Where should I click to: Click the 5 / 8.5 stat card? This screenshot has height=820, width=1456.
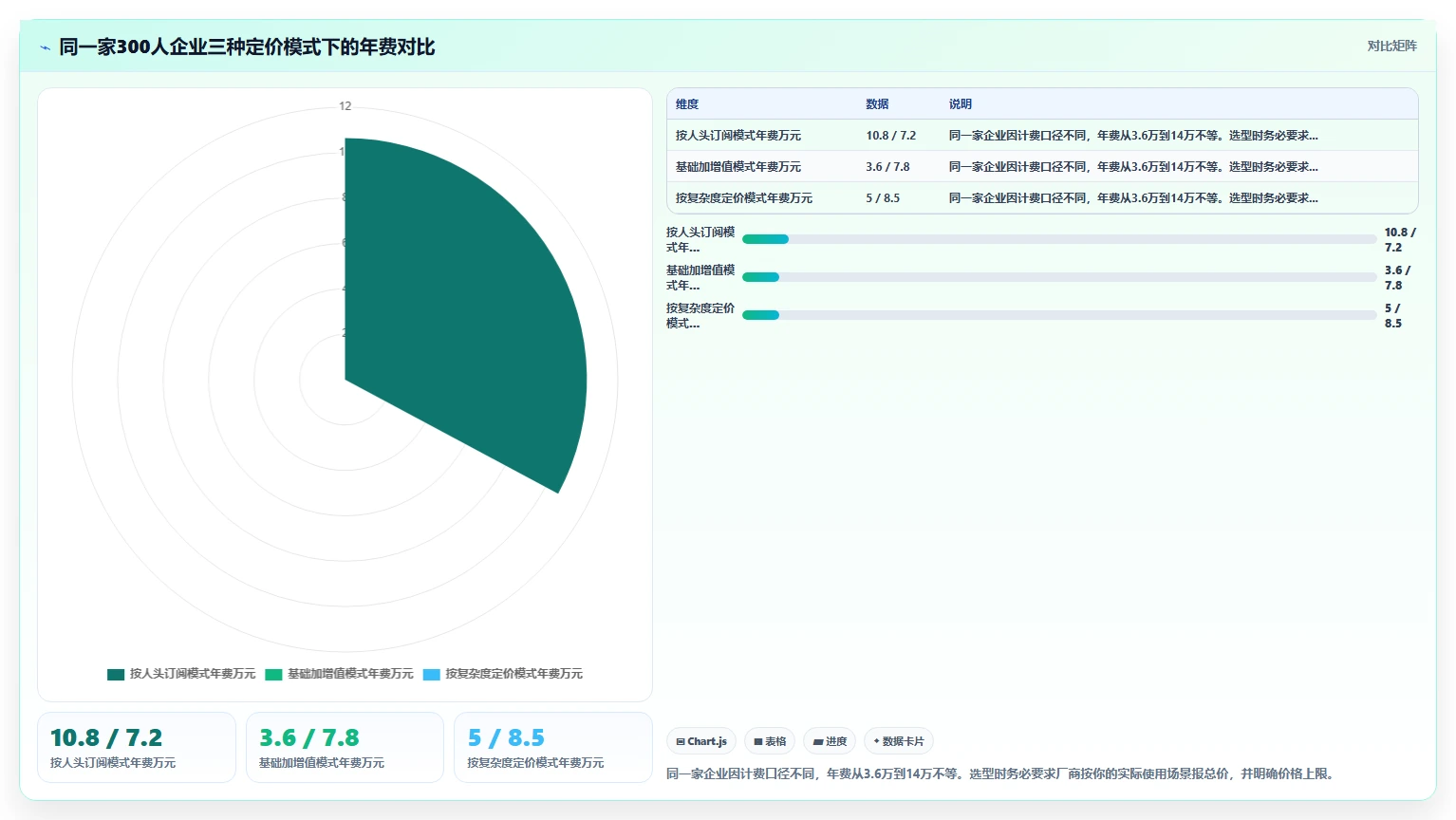(553, 747)
